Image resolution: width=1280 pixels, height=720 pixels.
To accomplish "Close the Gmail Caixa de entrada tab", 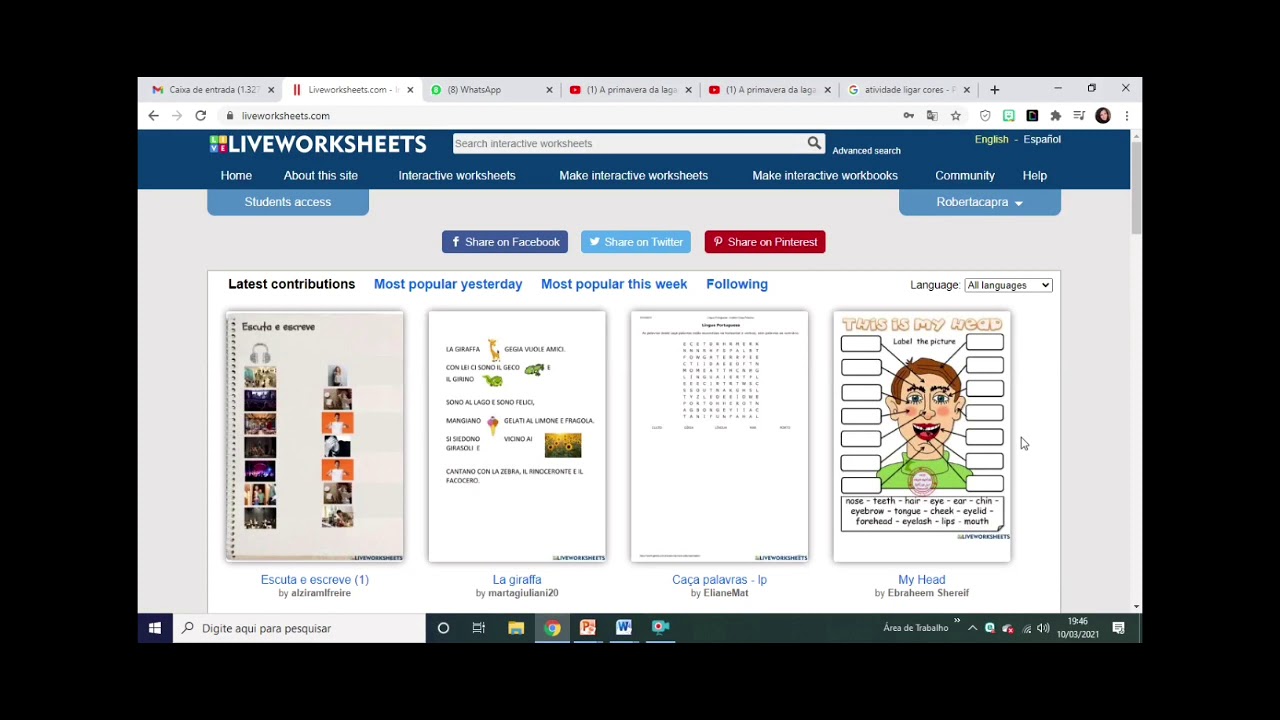I will click(x=270, y=90).
